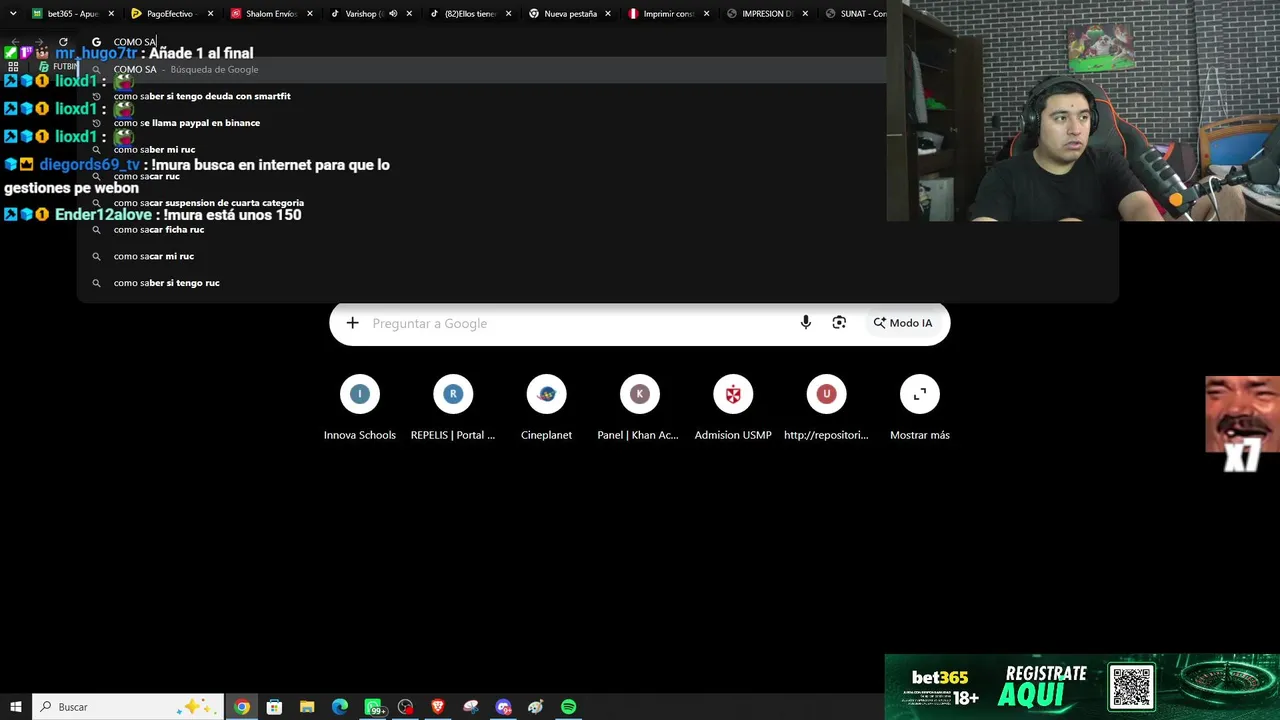Open the FUTBIN bookmark
The image size is (1280, 720).
[x=59, y=67]
